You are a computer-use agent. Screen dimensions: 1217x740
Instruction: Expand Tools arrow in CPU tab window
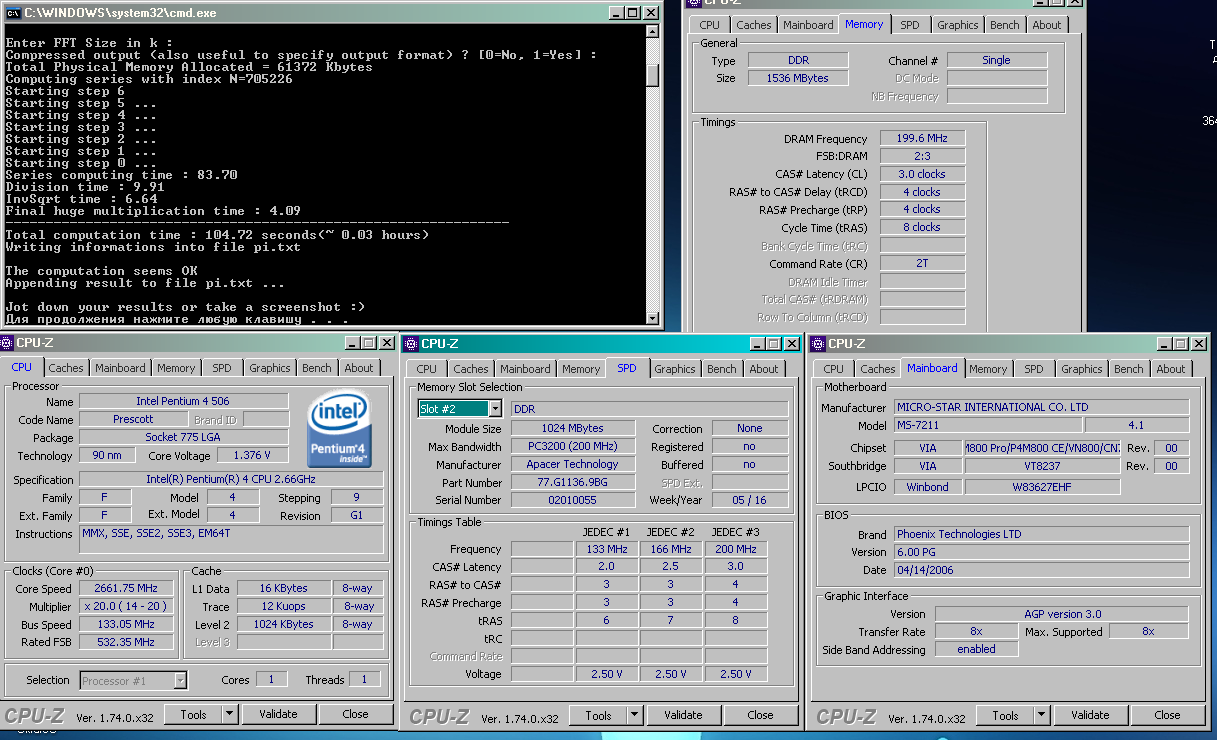tap(229, 714)
